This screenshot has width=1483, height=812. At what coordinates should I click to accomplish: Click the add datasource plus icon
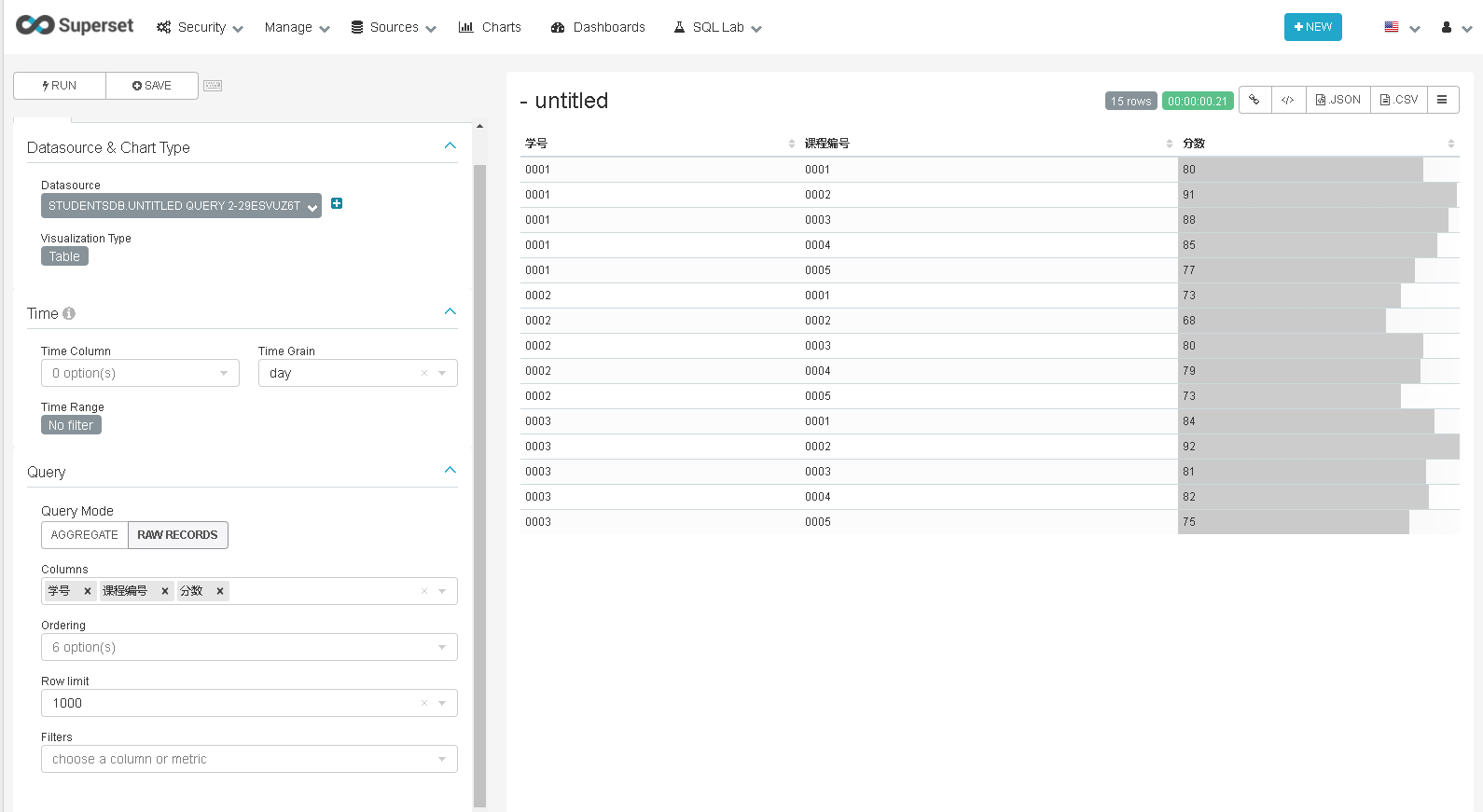click(337, 203)
